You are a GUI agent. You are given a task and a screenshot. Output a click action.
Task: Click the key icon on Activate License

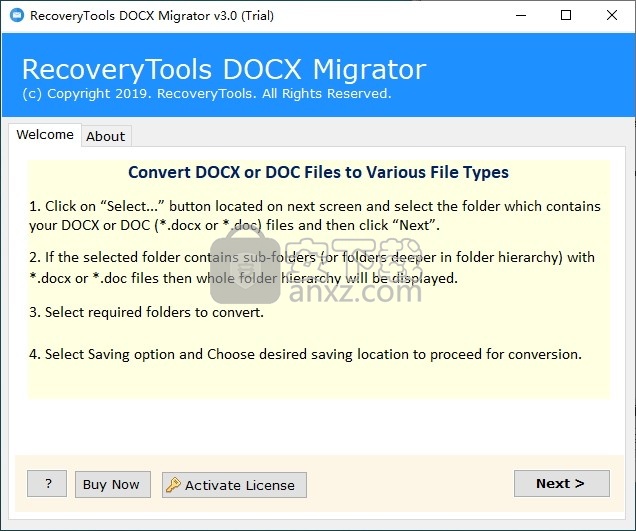click(174, 485)
